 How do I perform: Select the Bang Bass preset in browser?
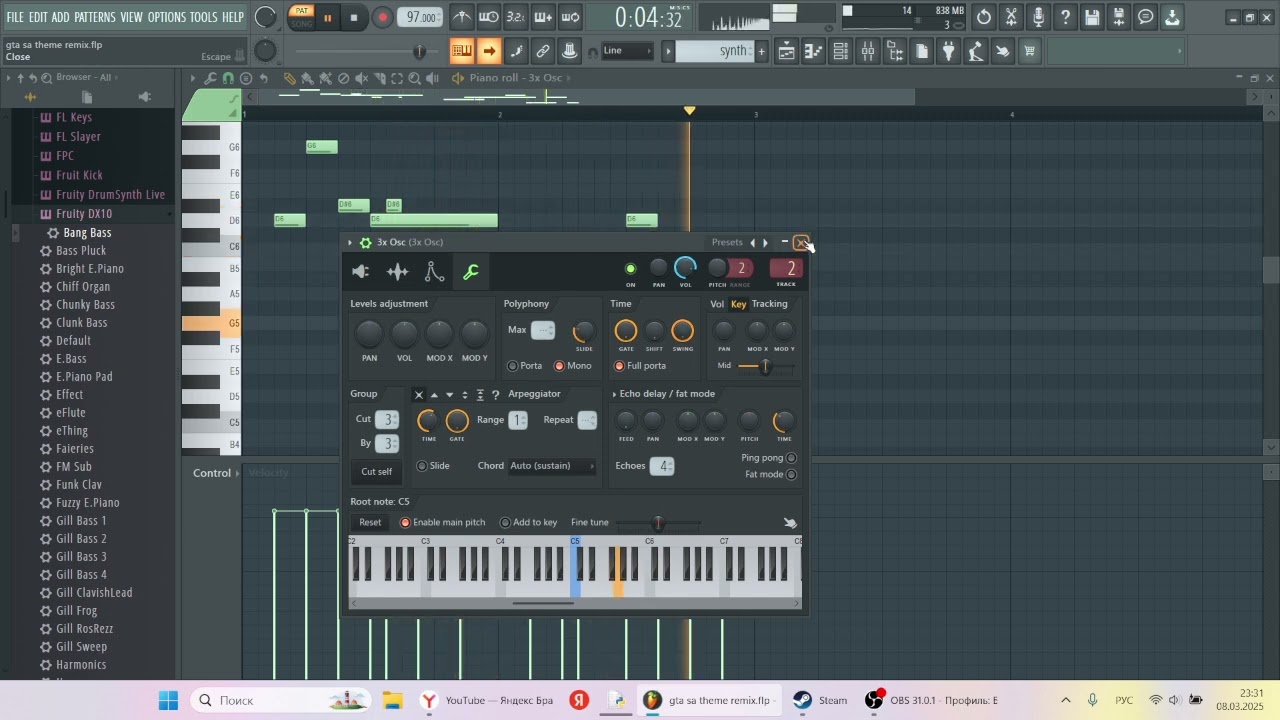click(87, 233)
